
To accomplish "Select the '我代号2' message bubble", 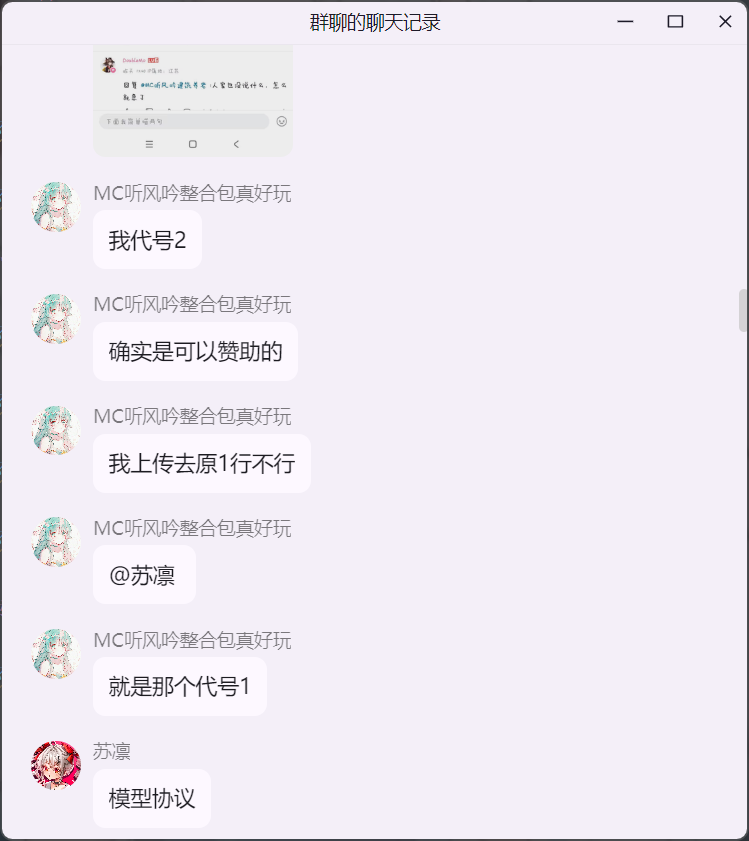I will click(x=148, y=240).
